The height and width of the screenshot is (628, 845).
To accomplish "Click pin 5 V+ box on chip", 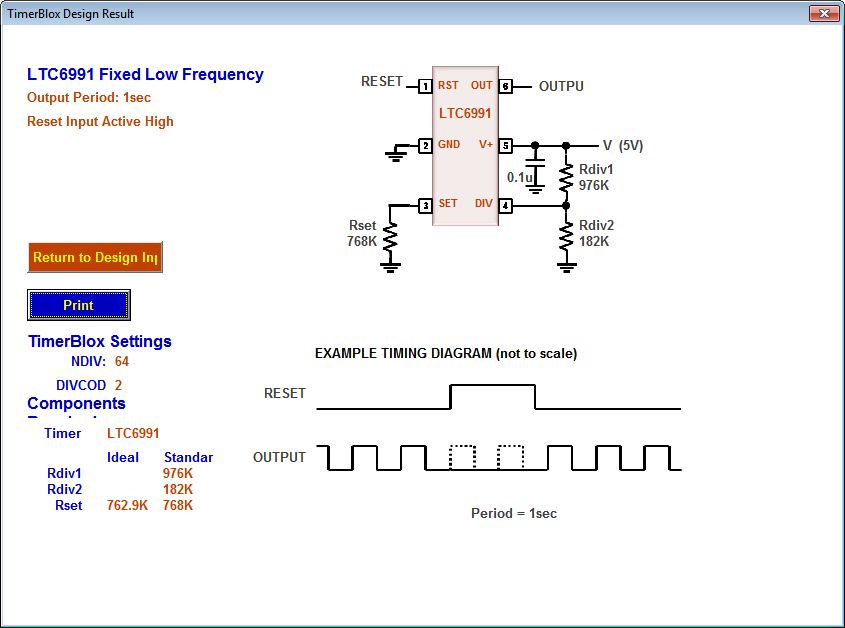I will [x=506, y=145].
